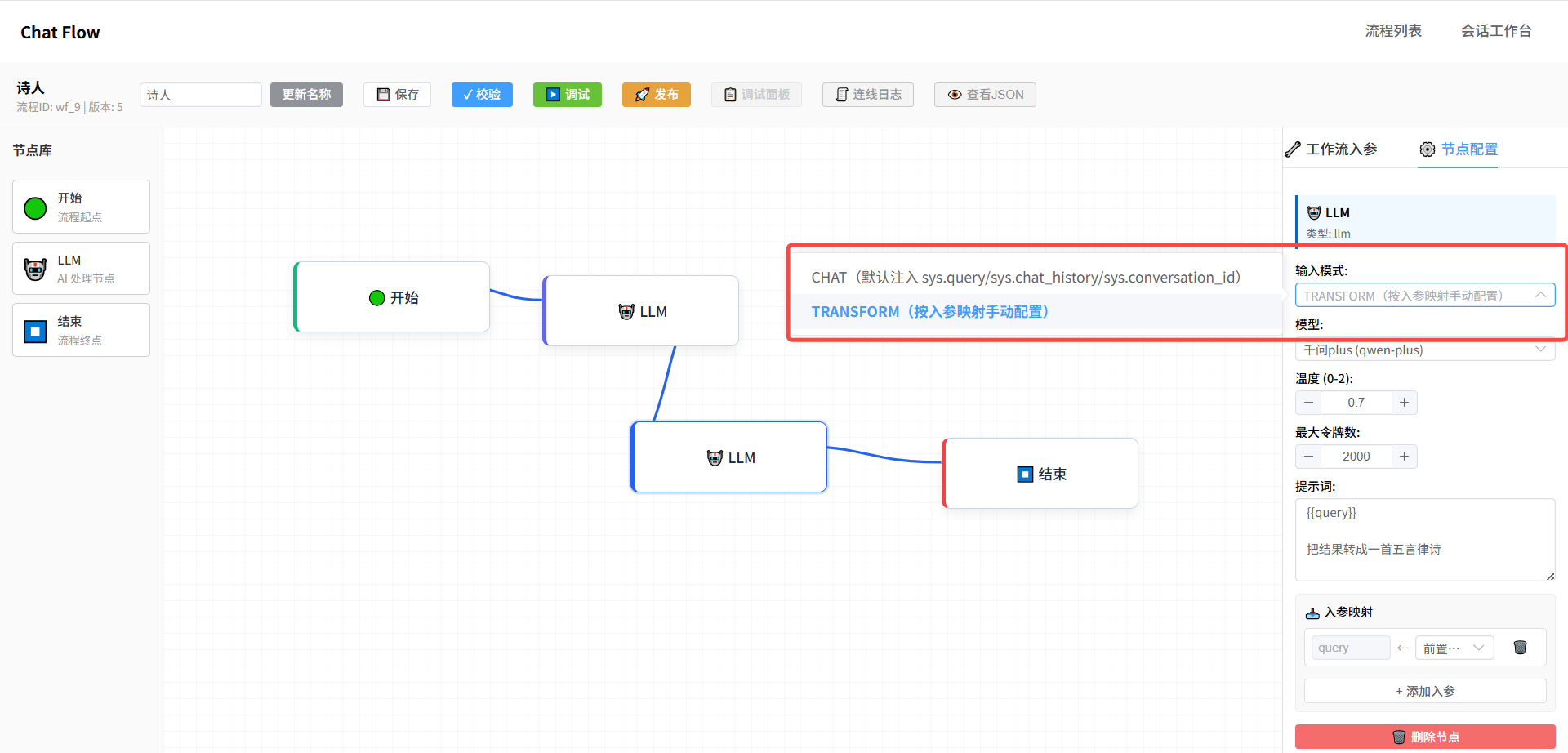
Task: Click the 调试面板 button
Action: [x=756, y=95]
